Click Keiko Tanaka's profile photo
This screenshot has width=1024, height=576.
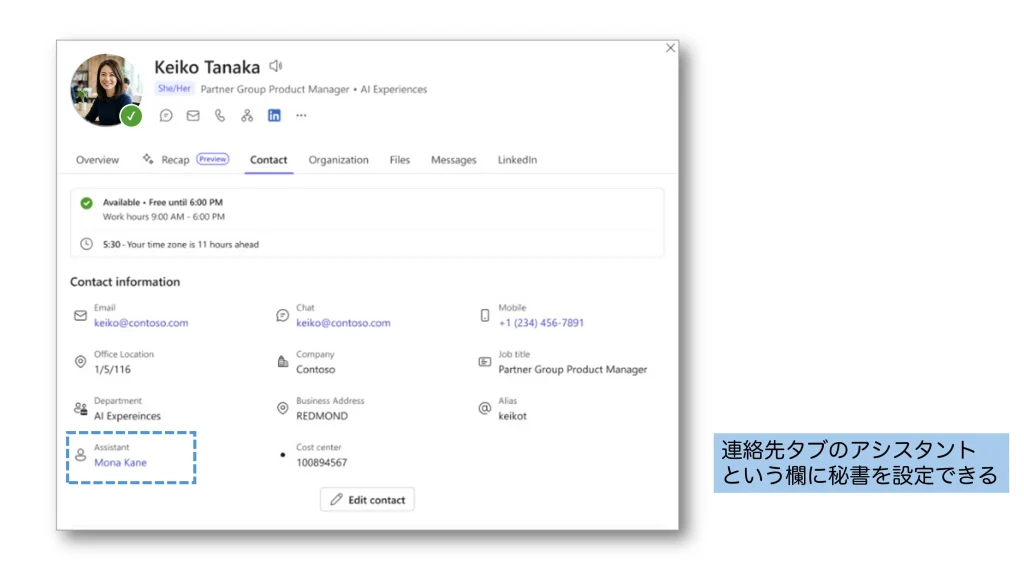click(x=106, y=90)
